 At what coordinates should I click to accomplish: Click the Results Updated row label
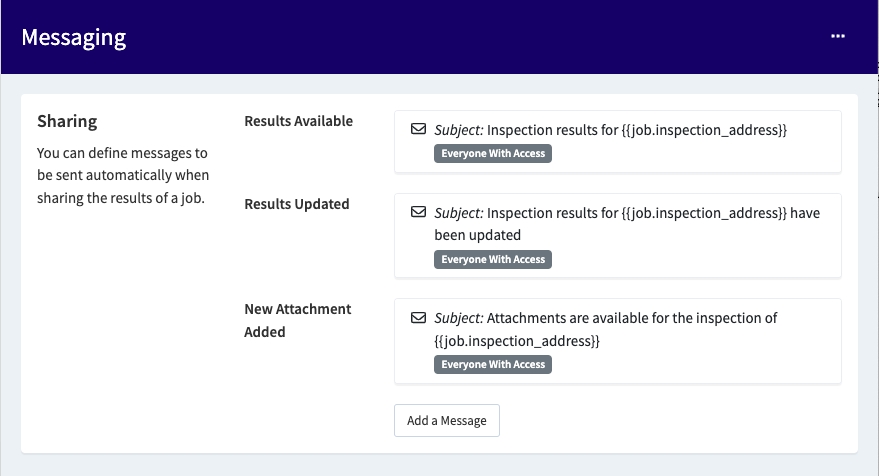[x=296, y=204]
